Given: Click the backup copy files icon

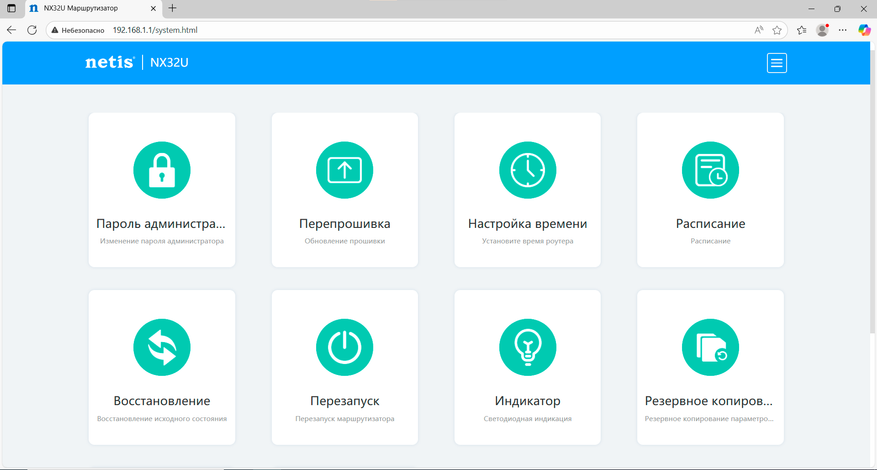Looking at the screenshot, I should tap(710, 347).
